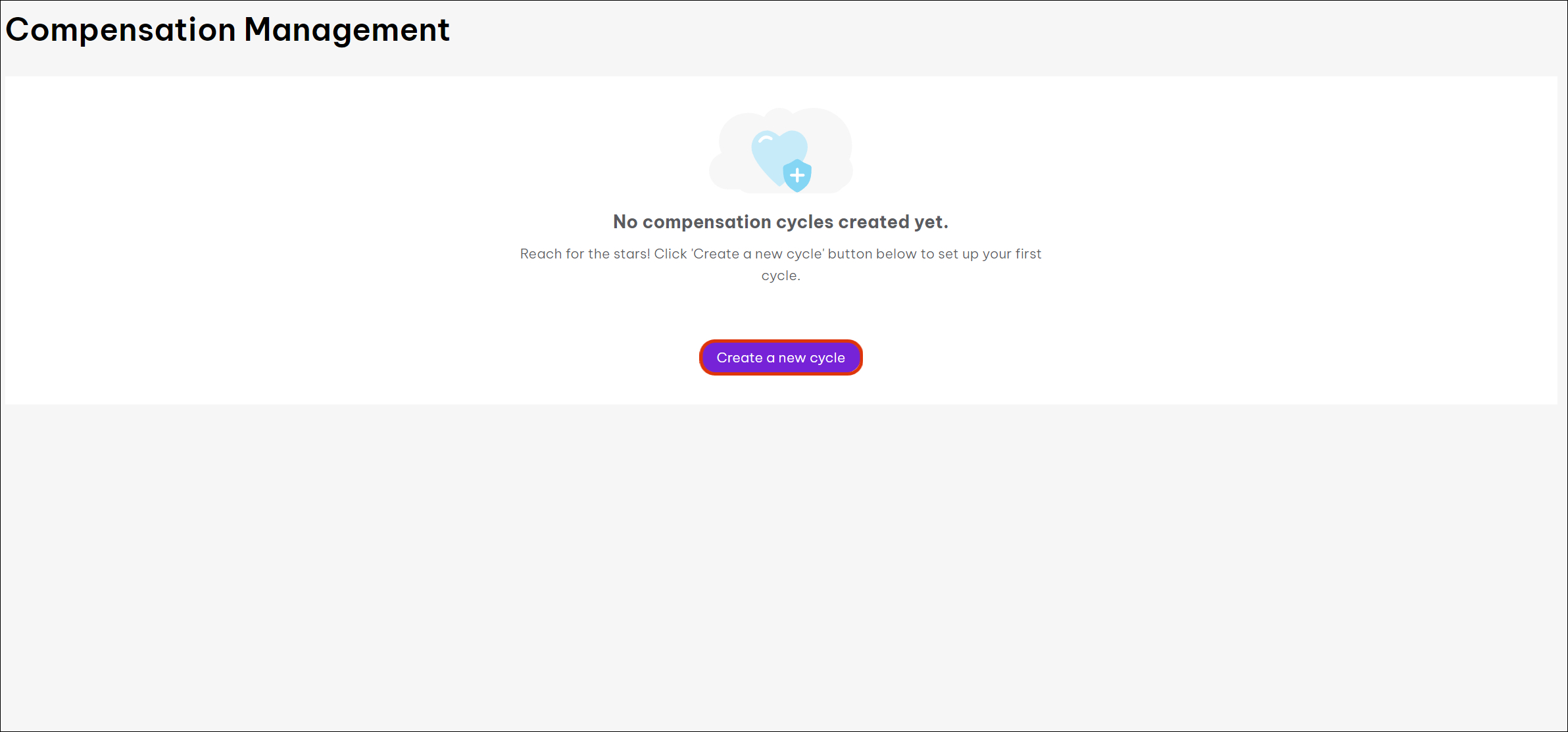This screenshot has width=1568, height=732.
Task: Select the word "Compensation" in the page title
Action: pos(121,30)
